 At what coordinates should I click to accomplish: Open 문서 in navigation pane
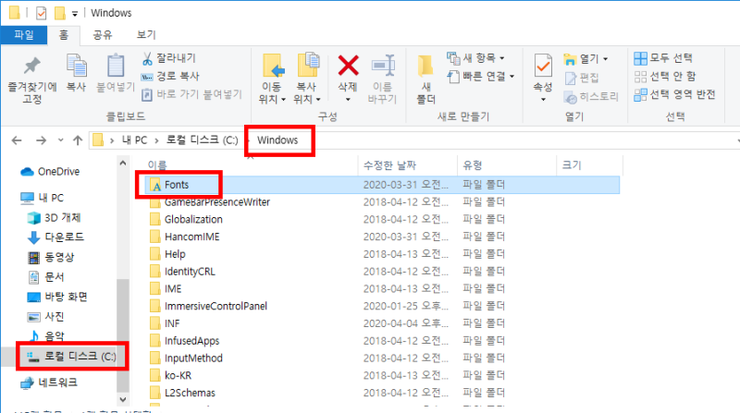(x=45, y=277)
